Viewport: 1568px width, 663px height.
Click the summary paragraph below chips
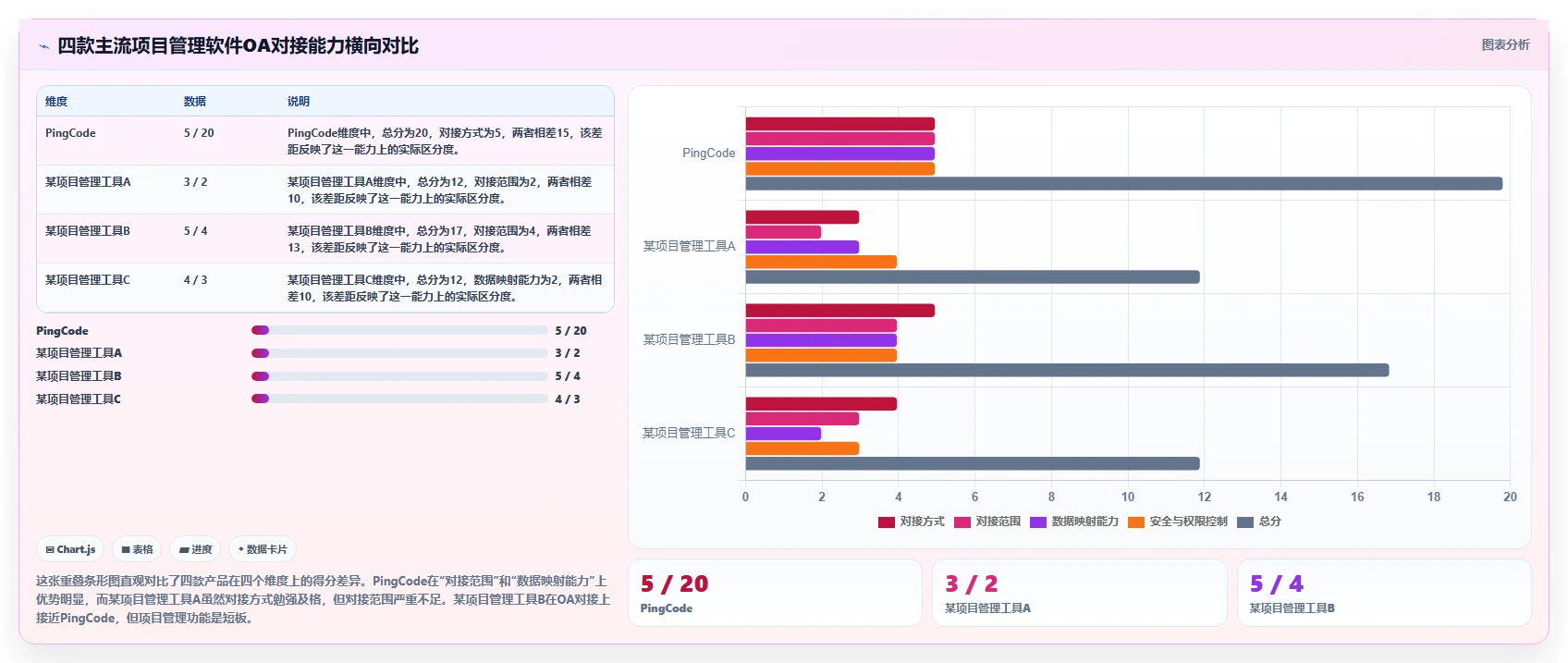tap(323, 599)
